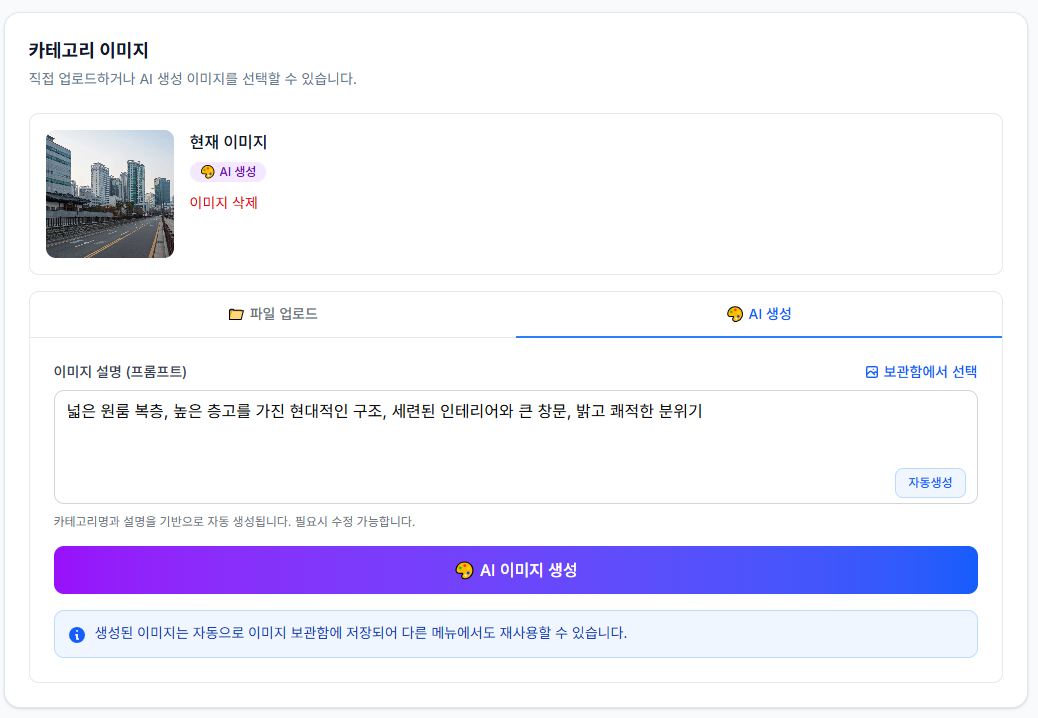Click the blue info banner about 이미지 보관함
1038x718 pixels.
coord(516,632)
